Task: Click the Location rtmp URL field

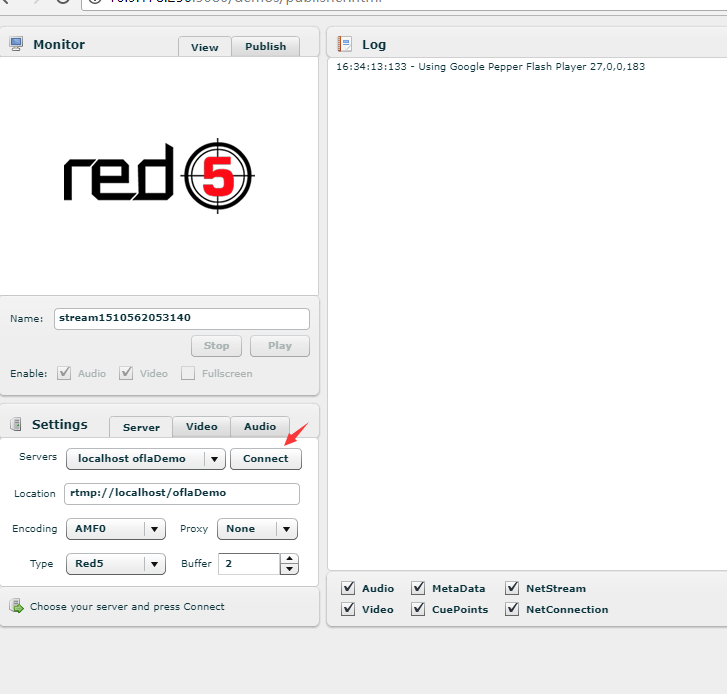Action: tap(182, 494)
